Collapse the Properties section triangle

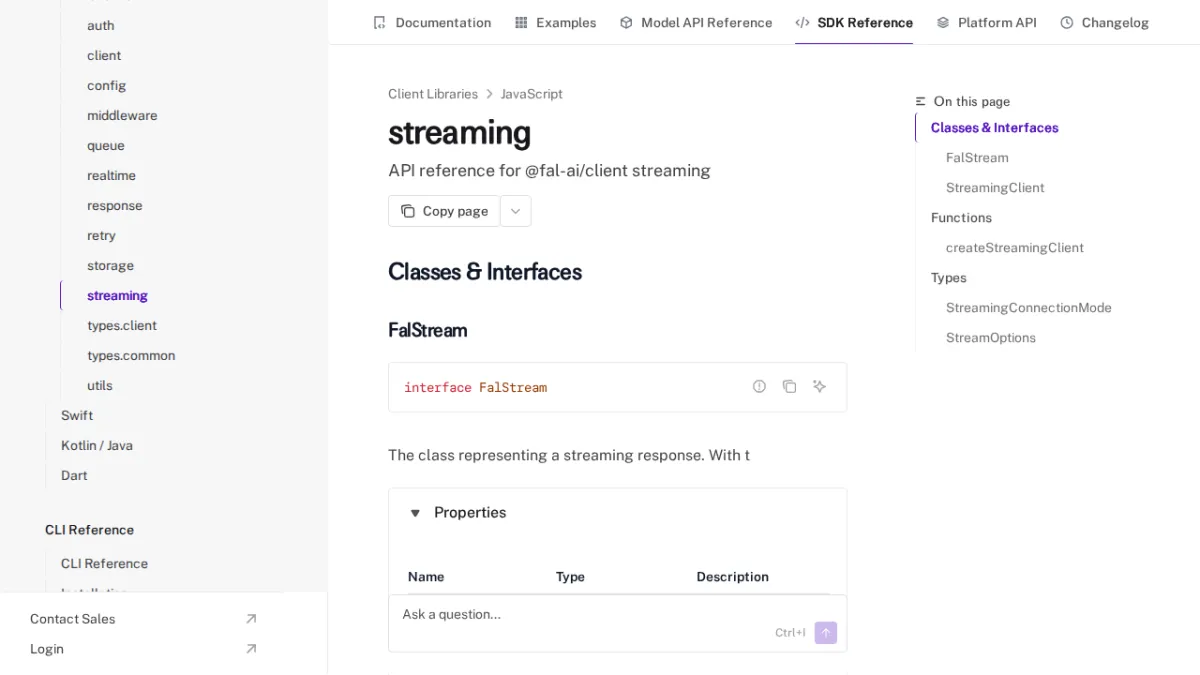pyautogui.click(x=415, y=513)
